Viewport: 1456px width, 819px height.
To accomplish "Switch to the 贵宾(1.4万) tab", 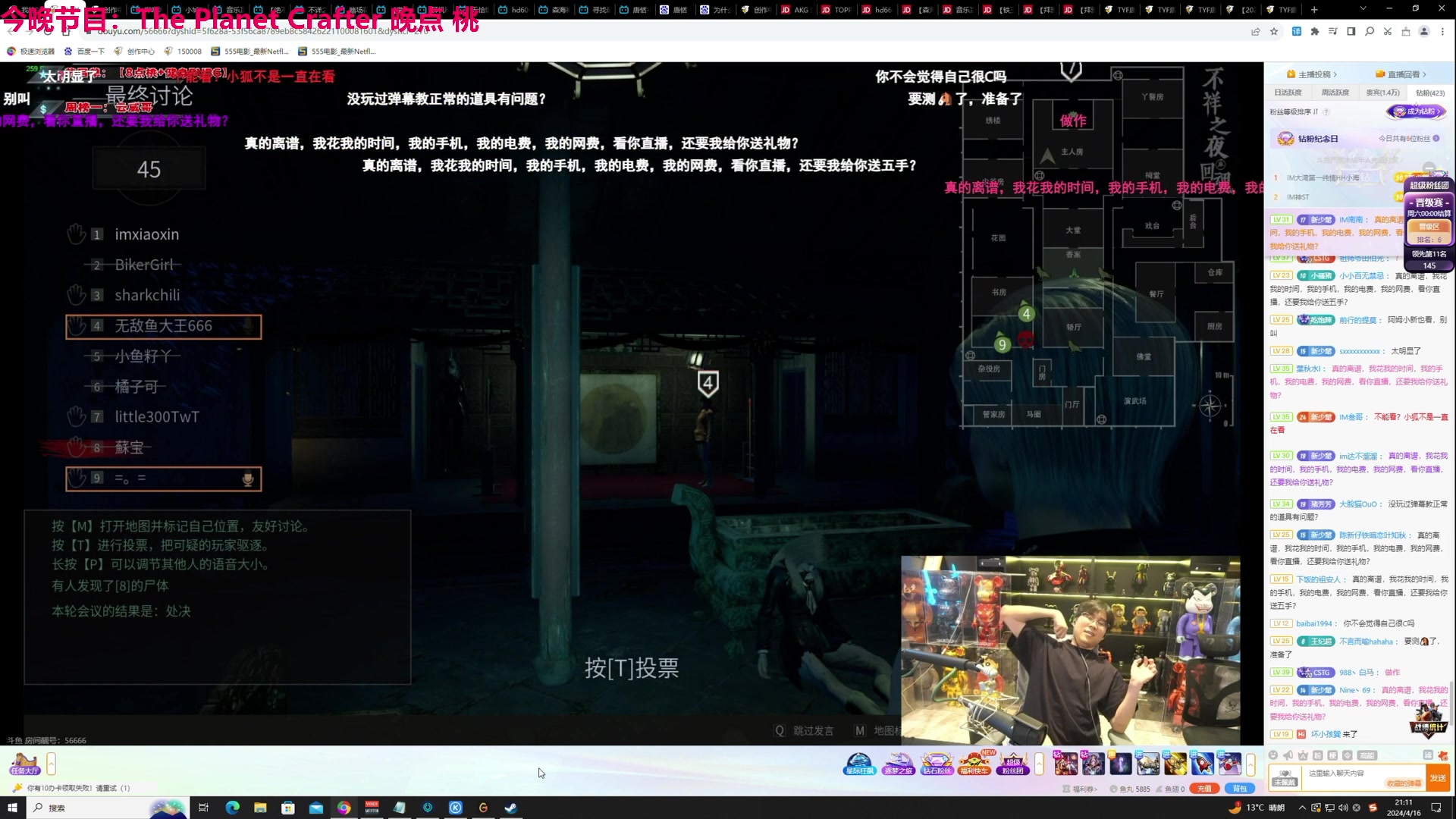I will pyautogui.click(x=1382, y=93).
